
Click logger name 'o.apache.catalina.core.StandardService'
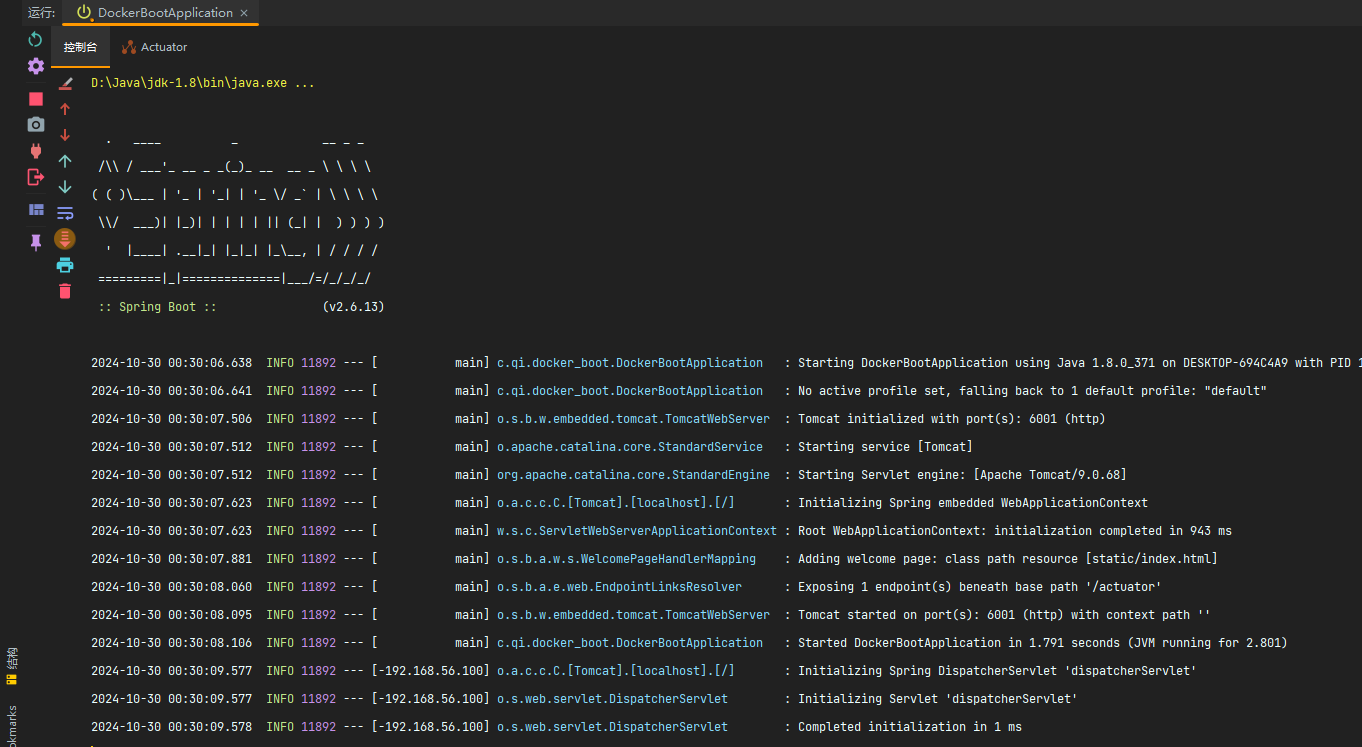(x=630, y=447)
